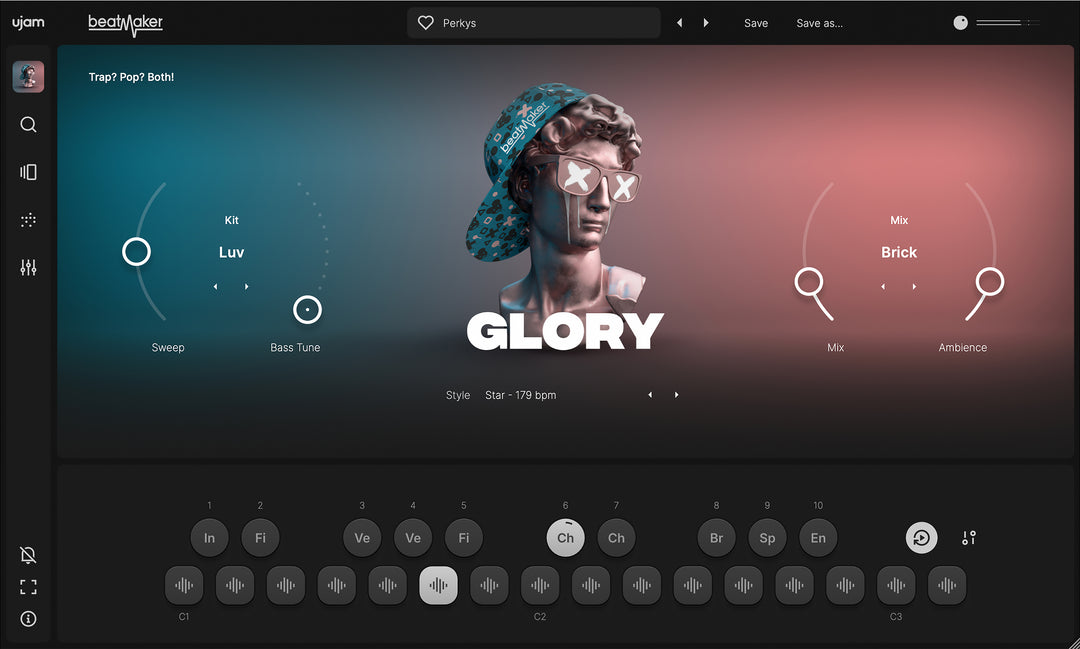Trigger pattern 7 Ch (Chorus) pad

click(x=616, y=538)
